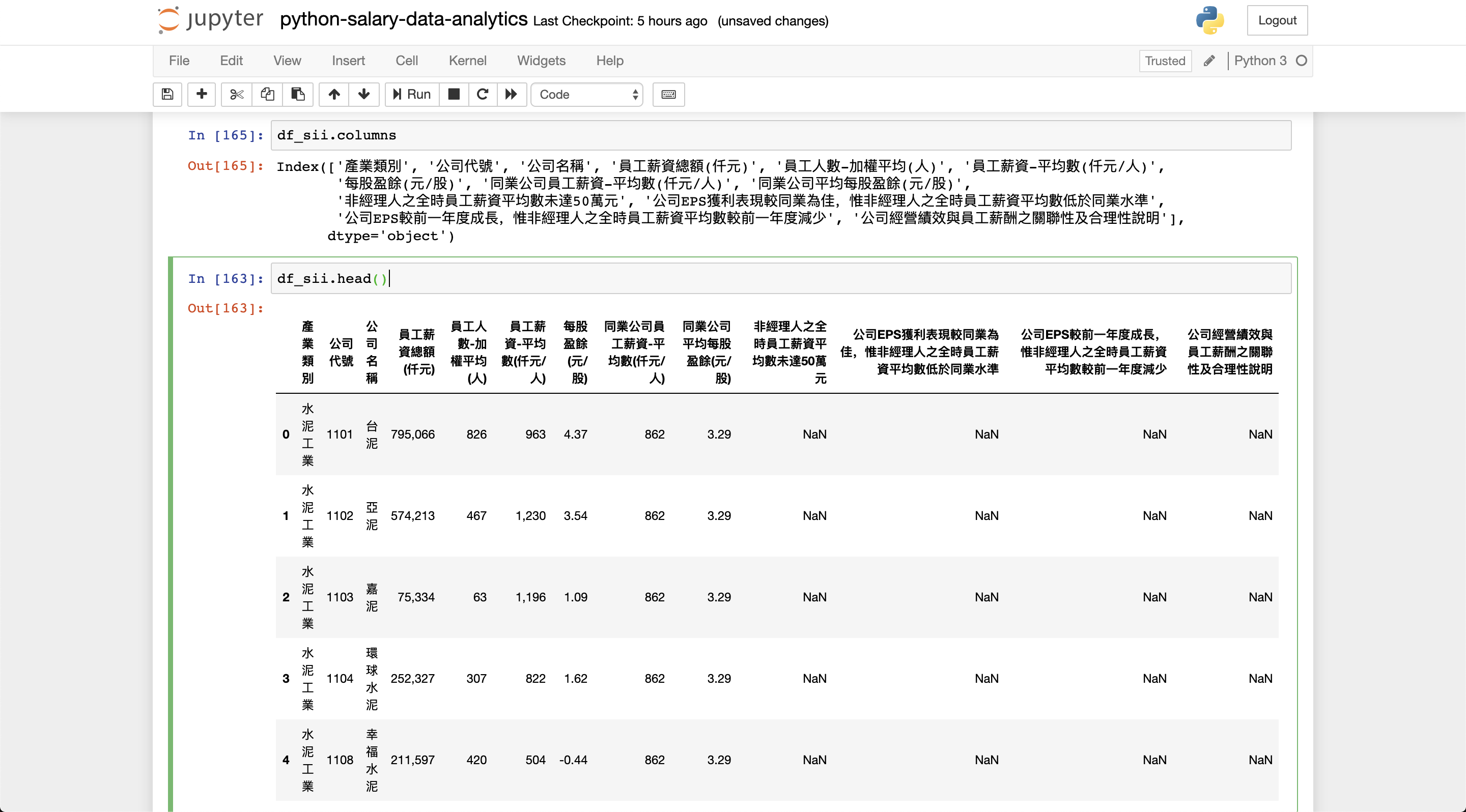The image size is (1466, 812).
Task: Click the Last Checkpoint text
Action: pyautogui.click(x=621, y=21)
